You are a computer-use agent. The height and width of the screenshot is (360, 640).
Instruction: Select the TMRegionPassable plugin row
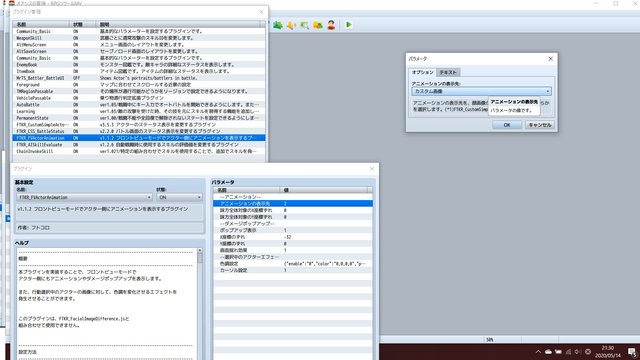(139, 91)
